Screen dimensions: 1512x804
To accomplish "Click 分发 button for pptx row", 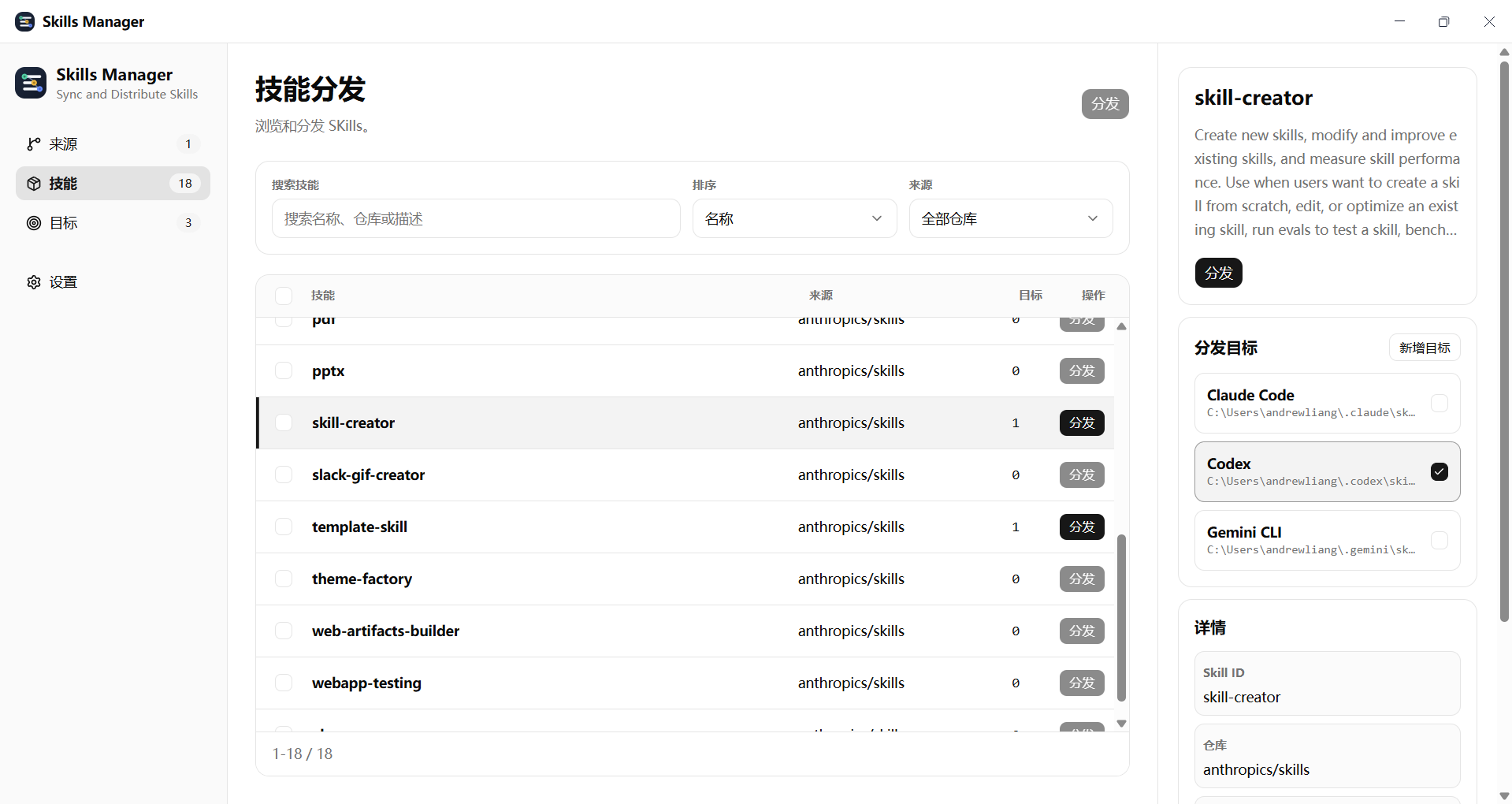I will click(1082, 370).
